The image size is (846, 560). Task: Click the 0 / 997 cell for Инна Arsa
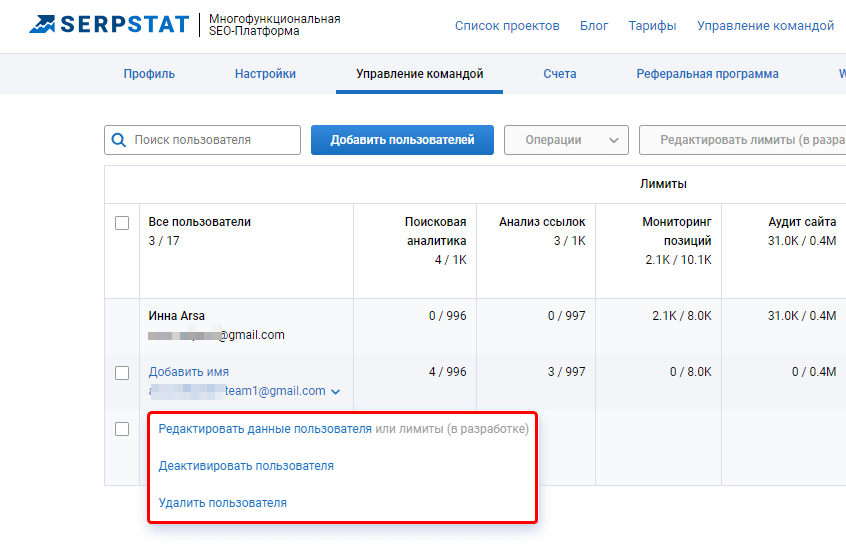pyautogui.click(x=567, y=316)
